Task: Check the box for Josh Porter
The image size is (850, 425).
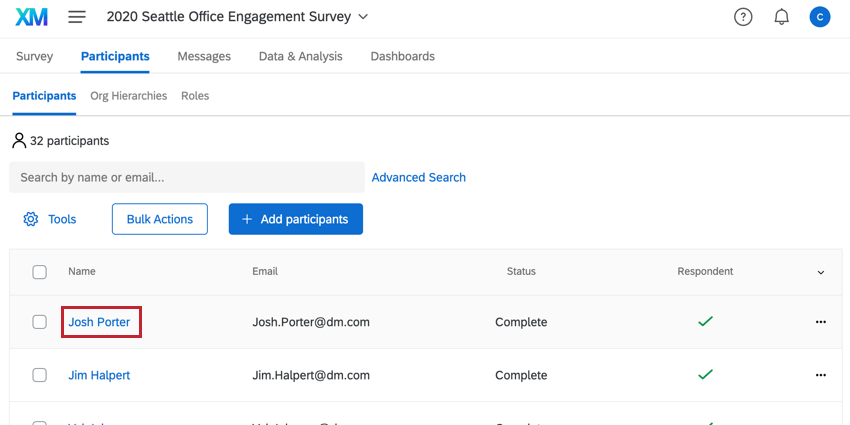Action: click(x=40, y=322)
